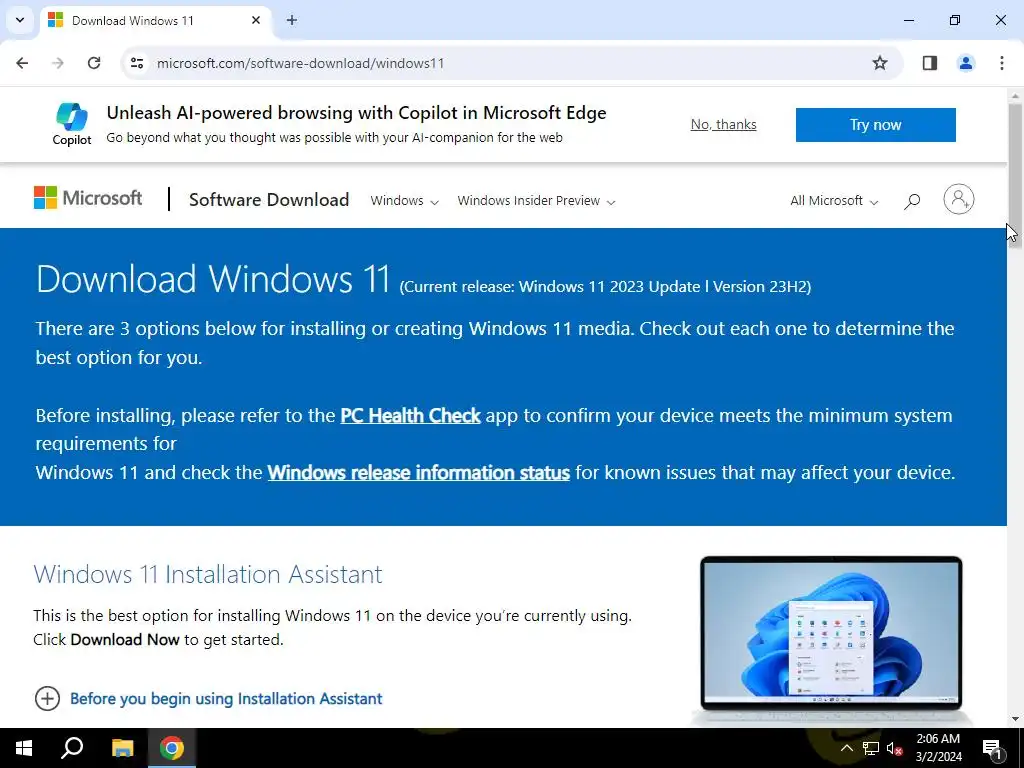Click the Chrome icon in the taskbar
This screenshot has height=768, width=1024.
tap(172, 748)
